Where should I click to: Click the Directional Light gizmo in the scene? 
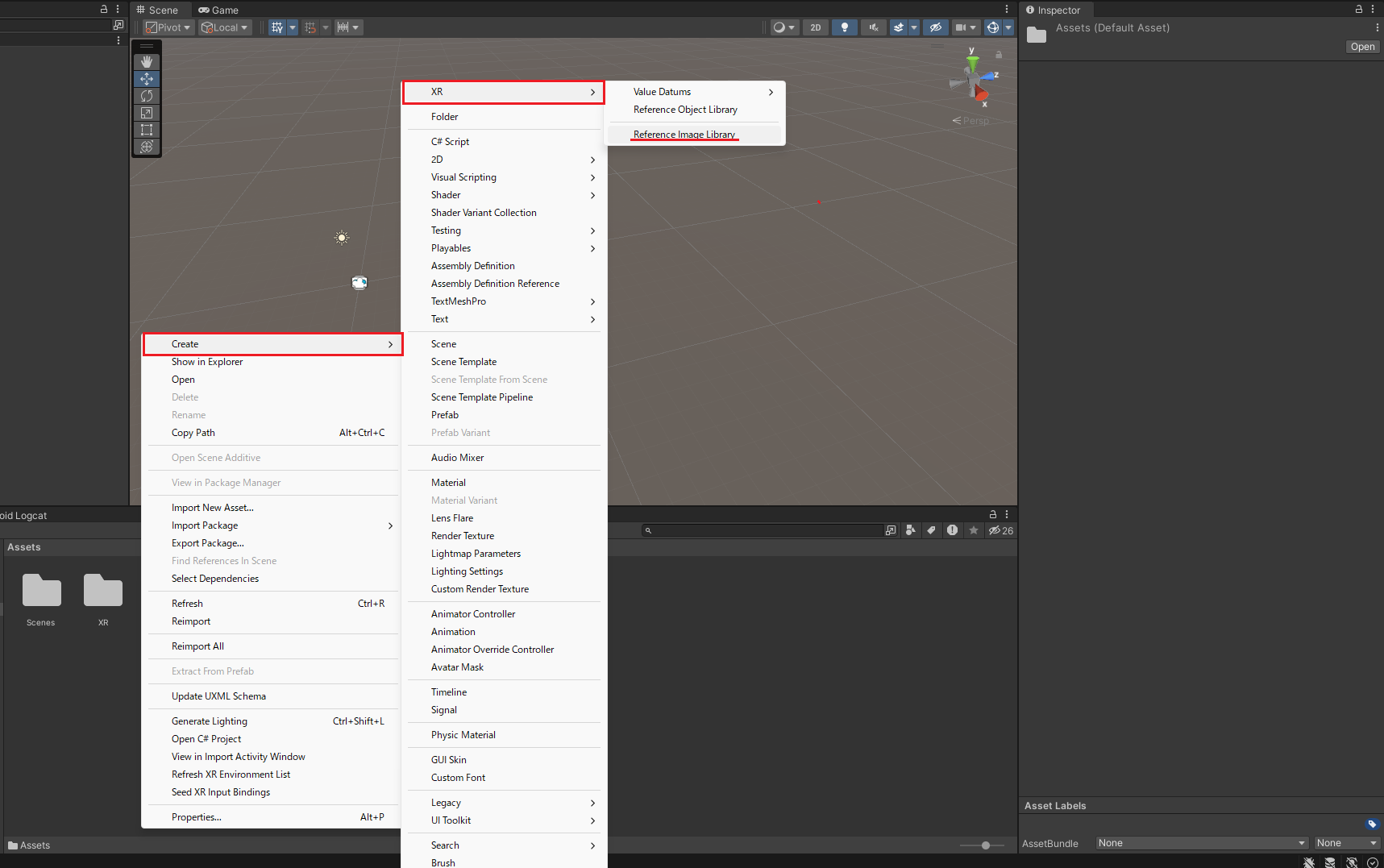click(x=342, y=238)
